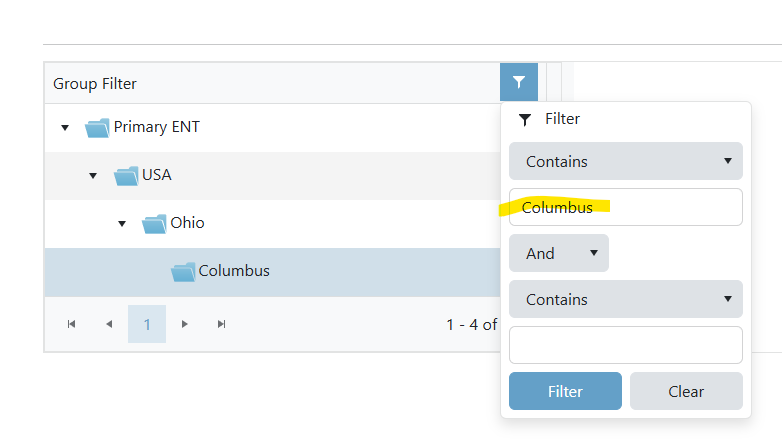Click the Ohio folder icon

coord(154,224)
